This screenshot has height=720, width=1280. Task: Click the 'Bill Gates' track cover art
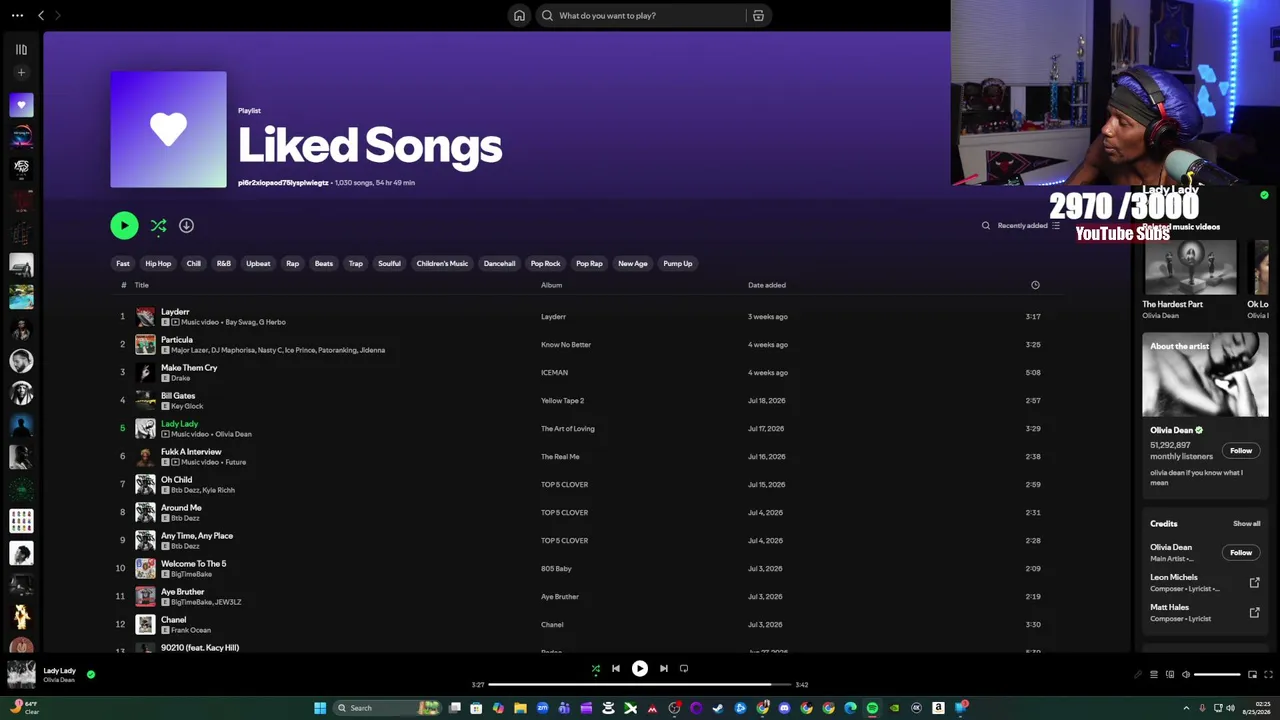click(146, 400)
